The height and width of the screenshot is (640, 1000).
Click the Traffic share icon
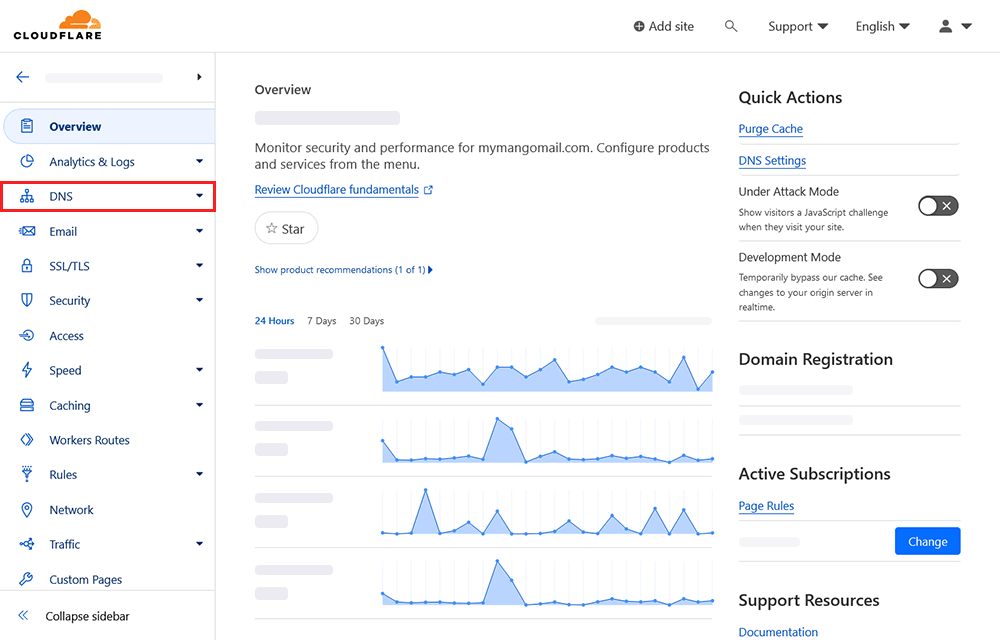click(x=27, y=544)
